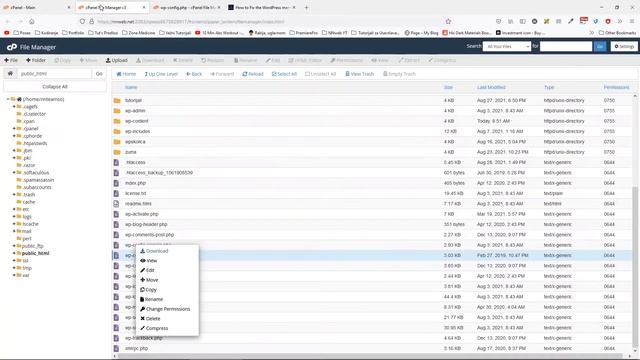The image size is (640, 360).
Task: Click the Go button next to the search field
Action: [600, 47]
